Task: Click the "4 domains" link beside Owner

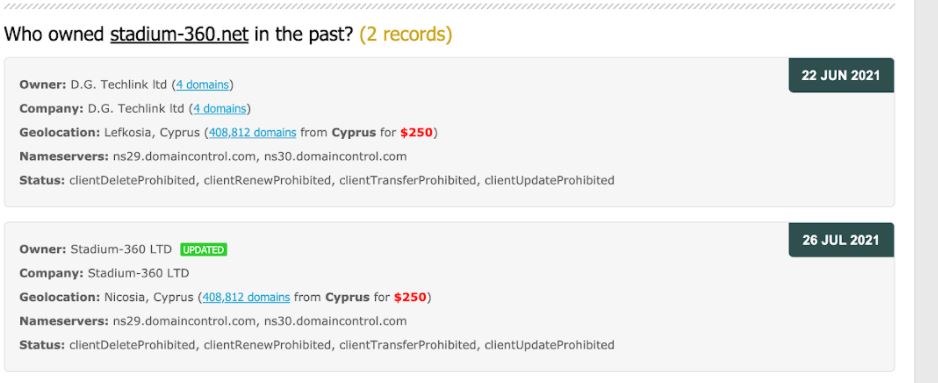Action: tap(202, 85)
